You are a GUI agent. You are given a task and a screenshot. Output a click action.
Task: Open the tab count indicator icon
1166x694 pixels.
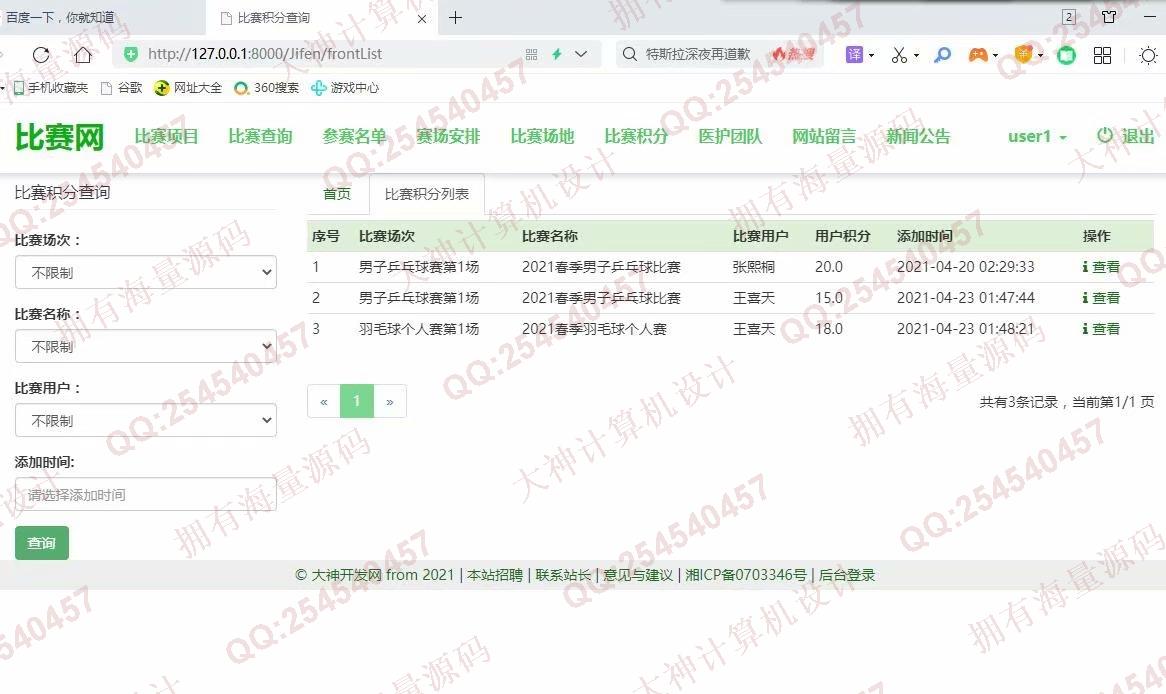(x=1069, y=16)
